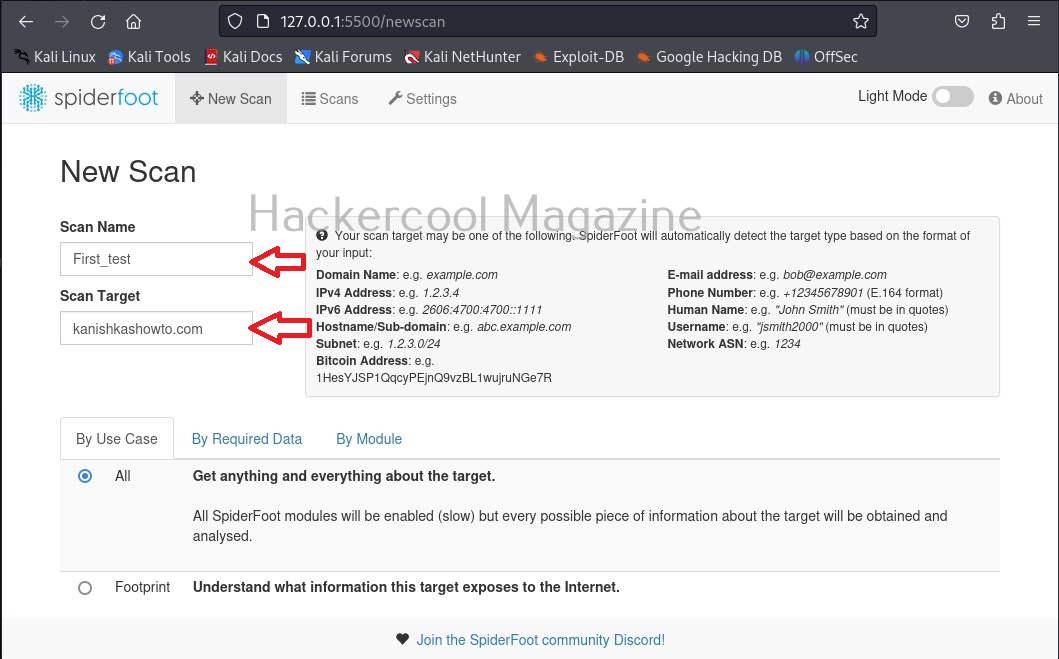Open the Google Hacking DB bookmark
This screenshot has height=659, width=1059.
point(709,57)
